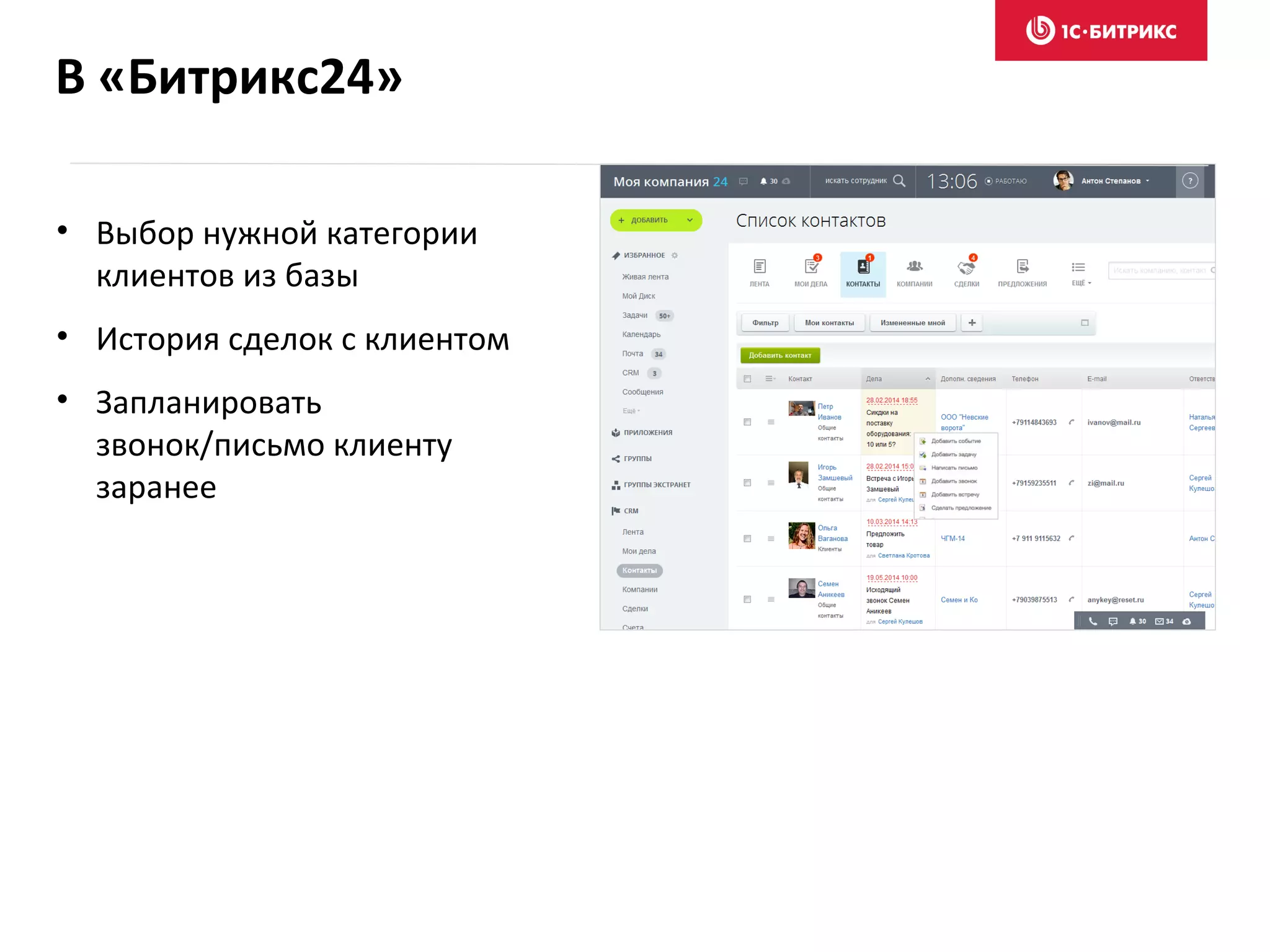Open row actions menu for Ольга Ваганова

pos(771,539)
